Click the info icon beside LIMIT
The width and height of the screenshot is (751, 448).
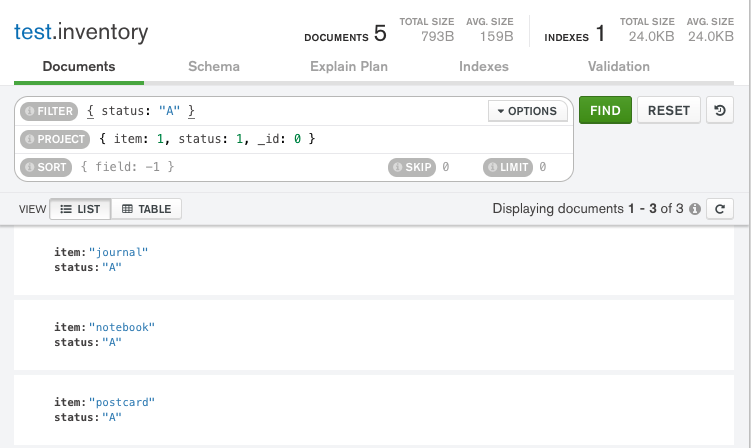(x=492, y=167)
